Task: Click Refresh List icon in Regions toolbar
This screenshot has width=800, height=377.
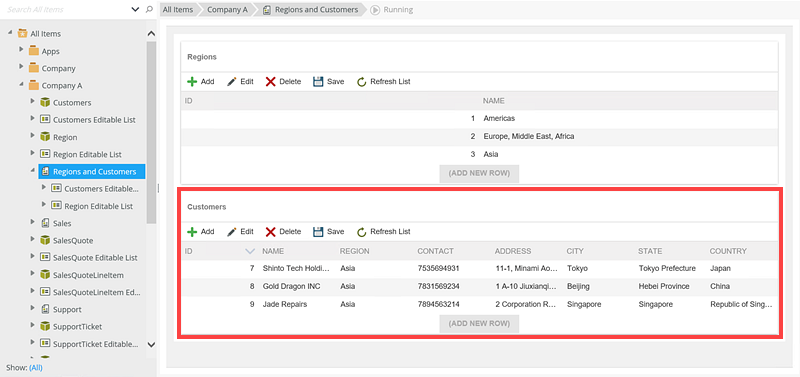Action: (362, 82)
